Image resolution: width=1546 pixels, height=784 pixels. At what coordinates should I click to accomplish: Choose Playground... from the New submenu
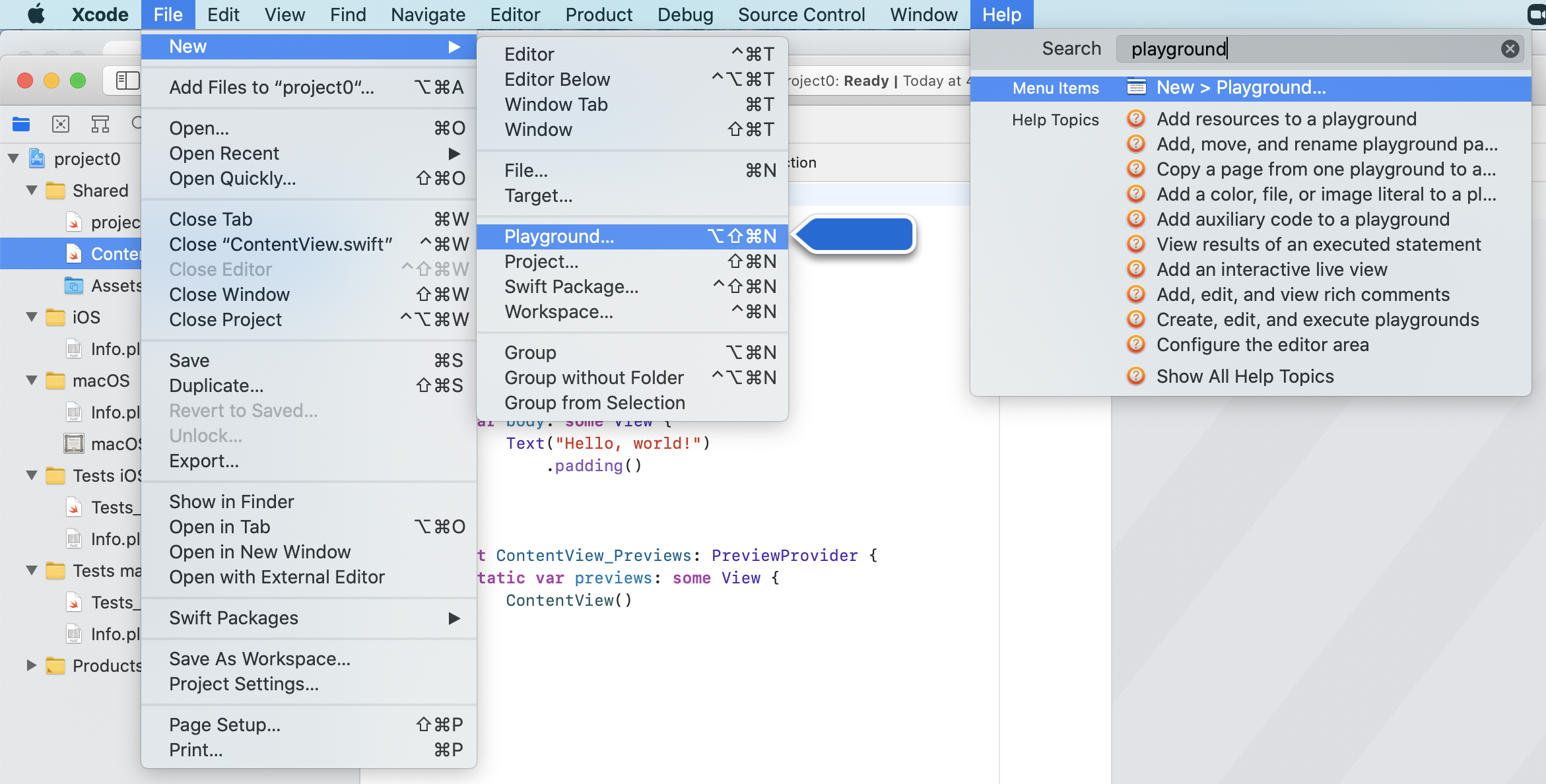(558, 236)
